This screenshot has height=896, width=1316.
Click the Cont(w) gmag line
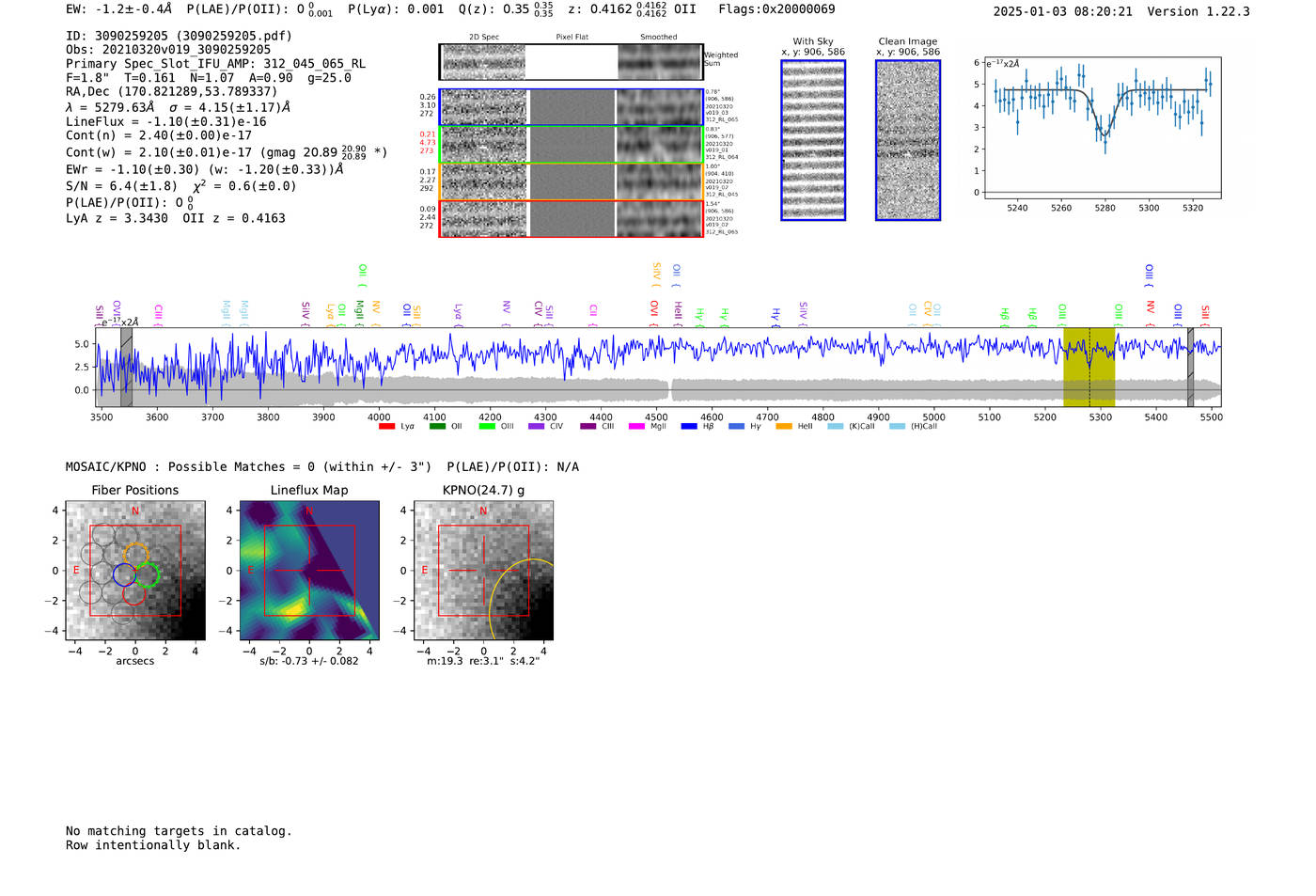pyautogui.click(x=227, y=151)
